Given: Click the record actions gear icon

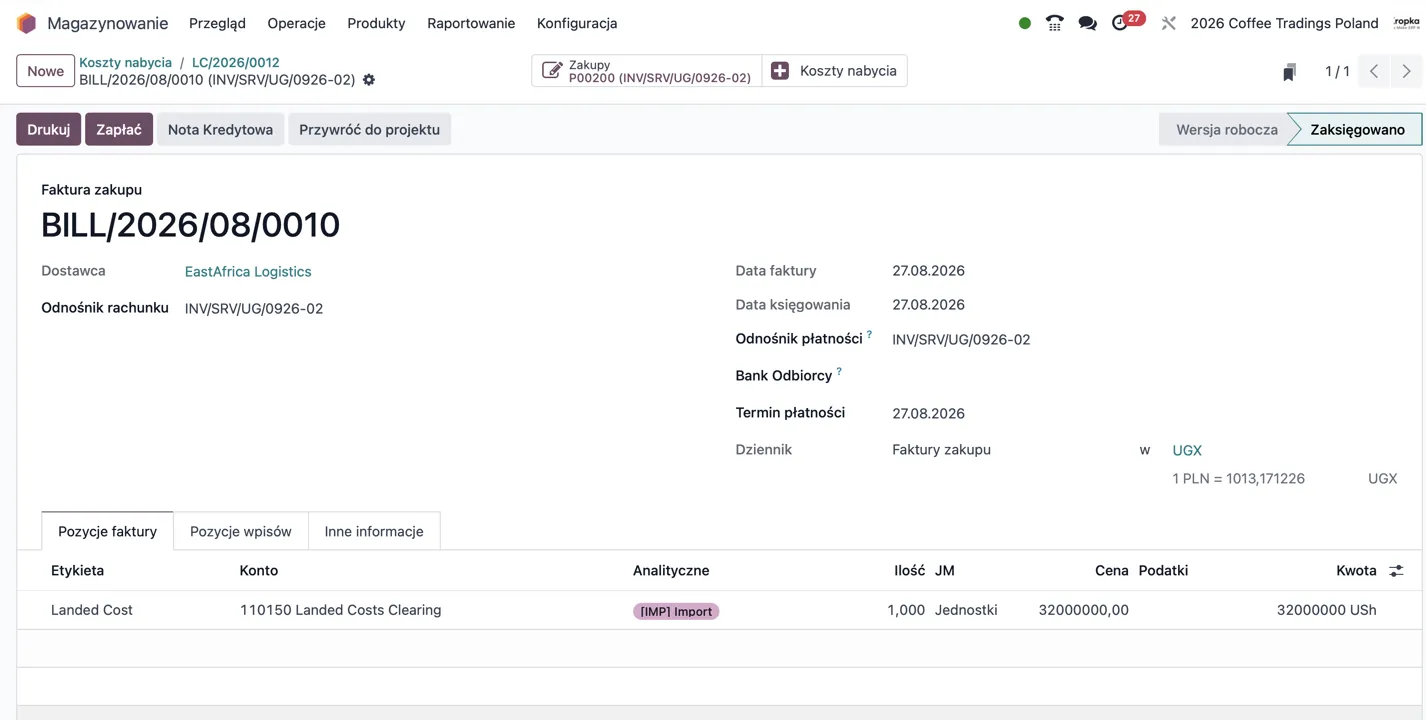Looking at the screenshot, I should click(369, 80).
